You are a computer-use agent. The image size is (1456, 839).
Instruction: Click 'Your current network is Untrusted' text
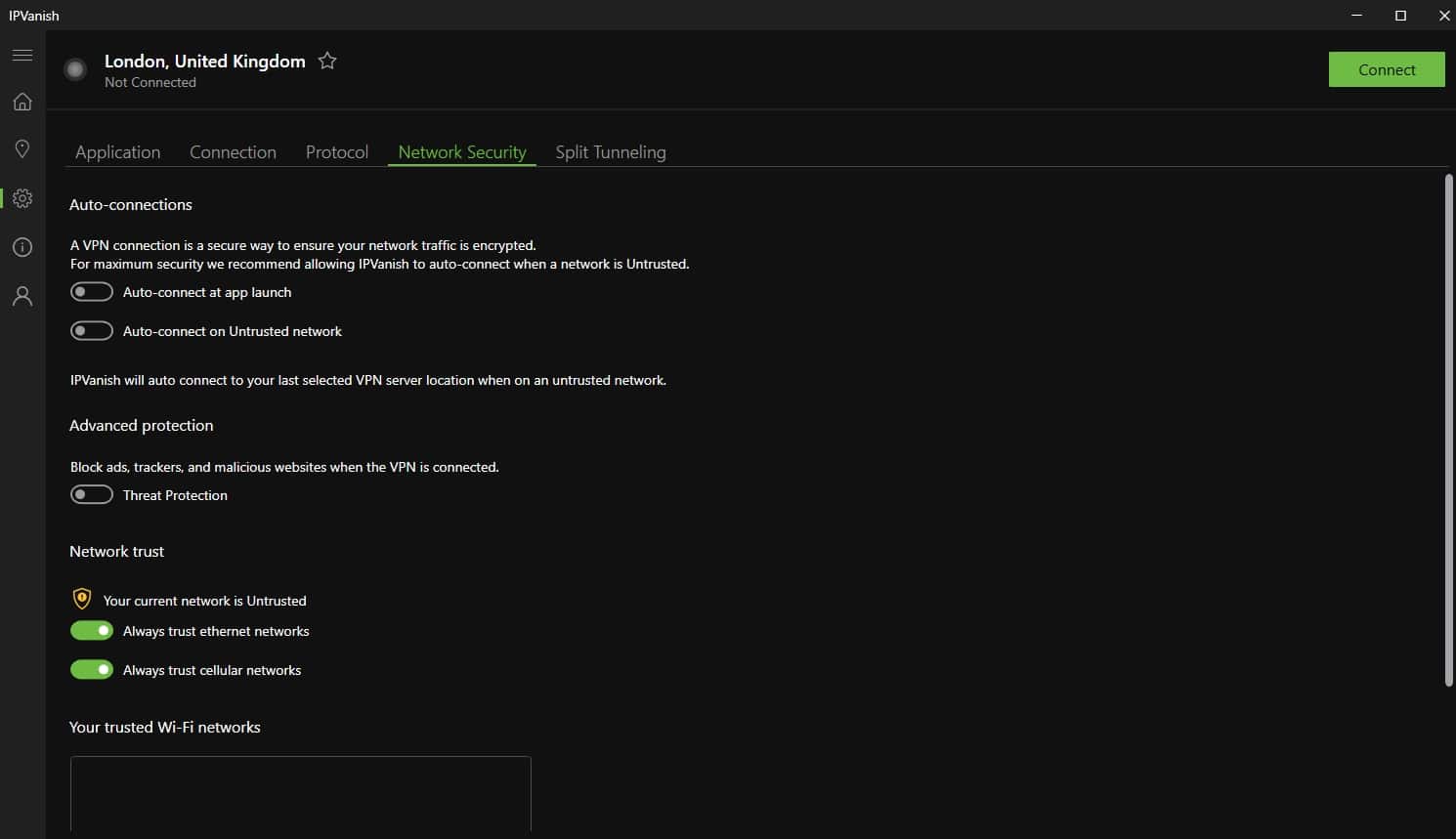205,601
